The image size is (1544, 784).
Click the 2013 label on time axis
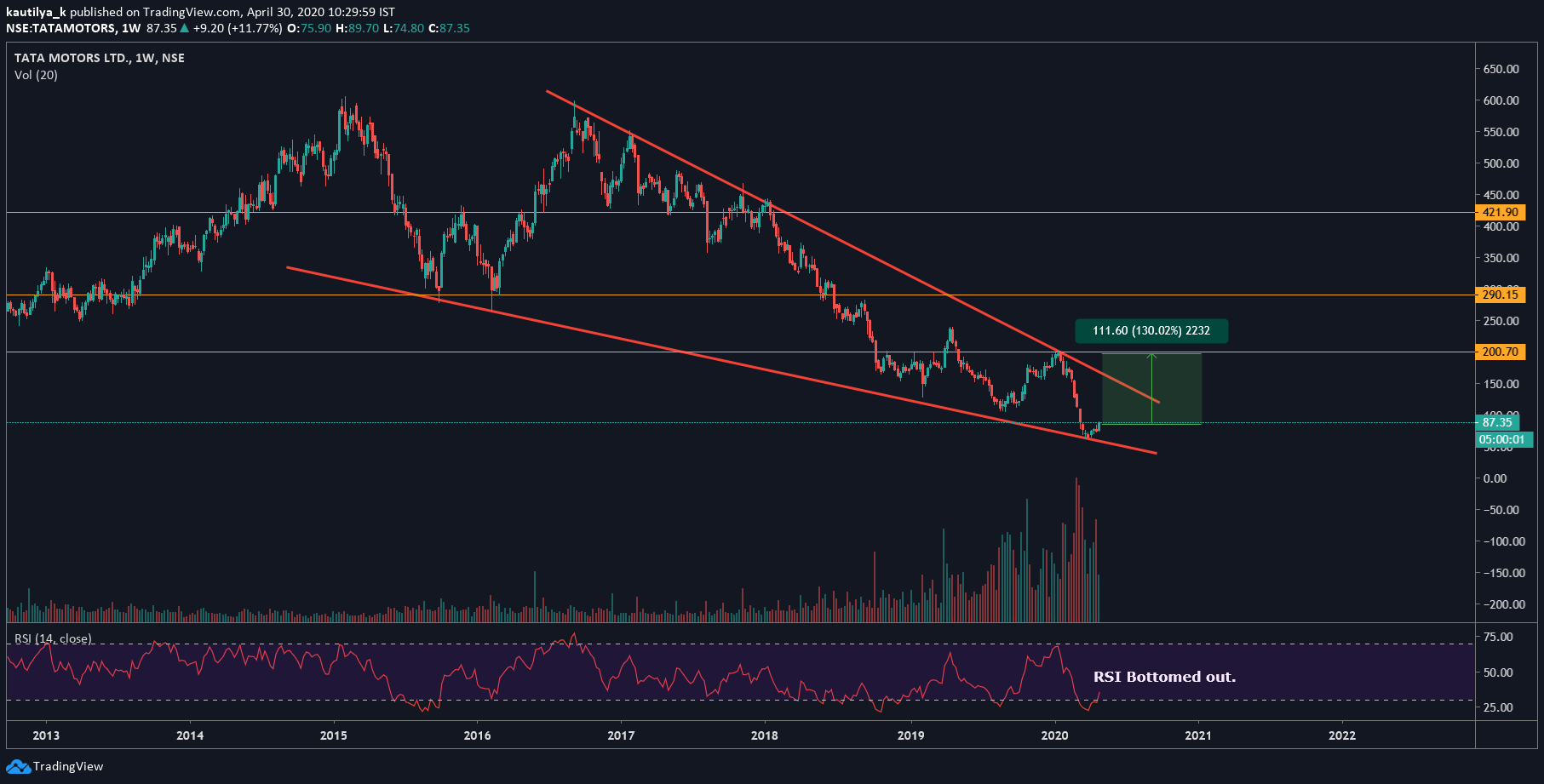point(46,735)
